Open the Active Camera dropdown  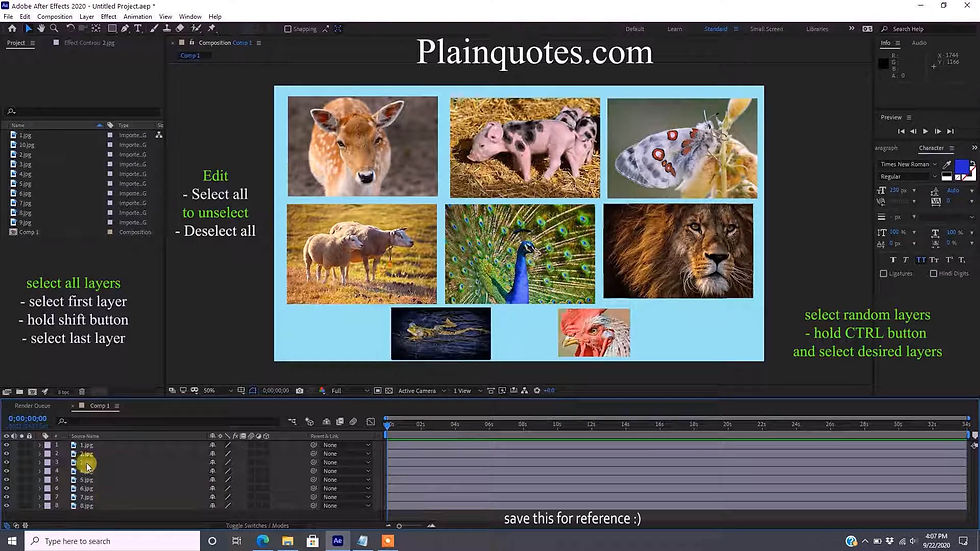click(422, 390)
